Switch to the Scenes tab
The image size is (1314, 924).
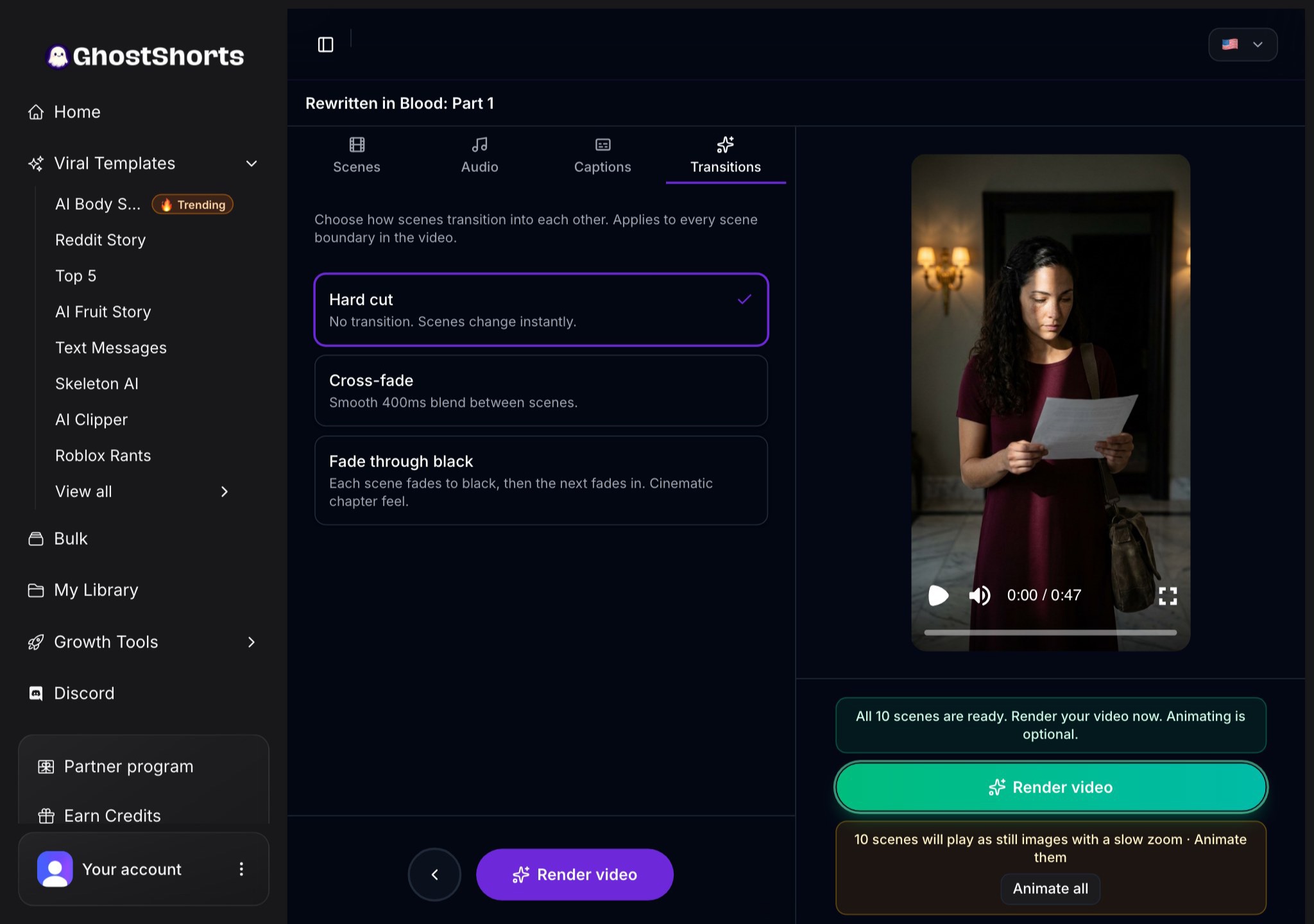[357, 155]
